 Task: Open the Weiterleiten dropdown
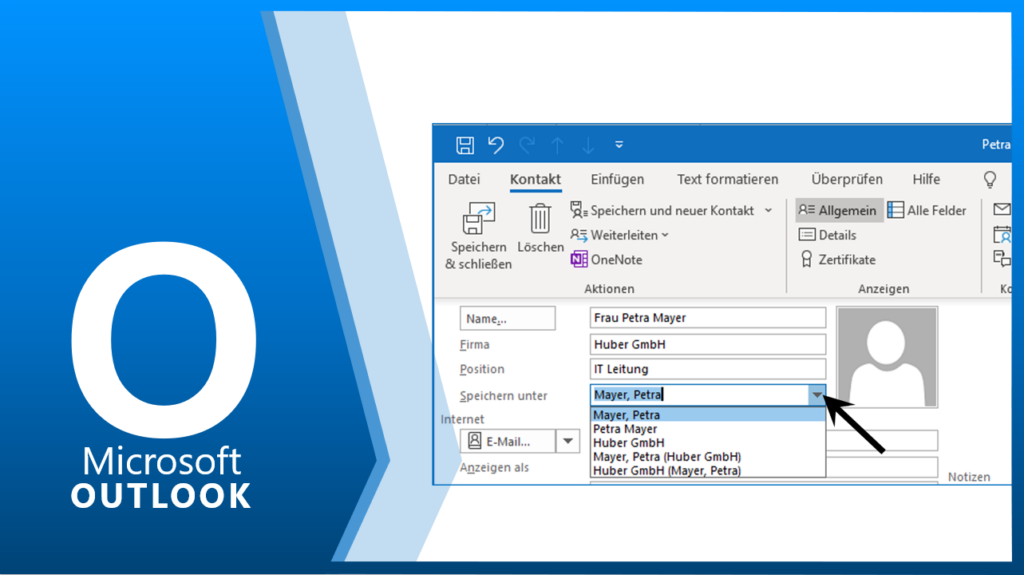(619, 235)
